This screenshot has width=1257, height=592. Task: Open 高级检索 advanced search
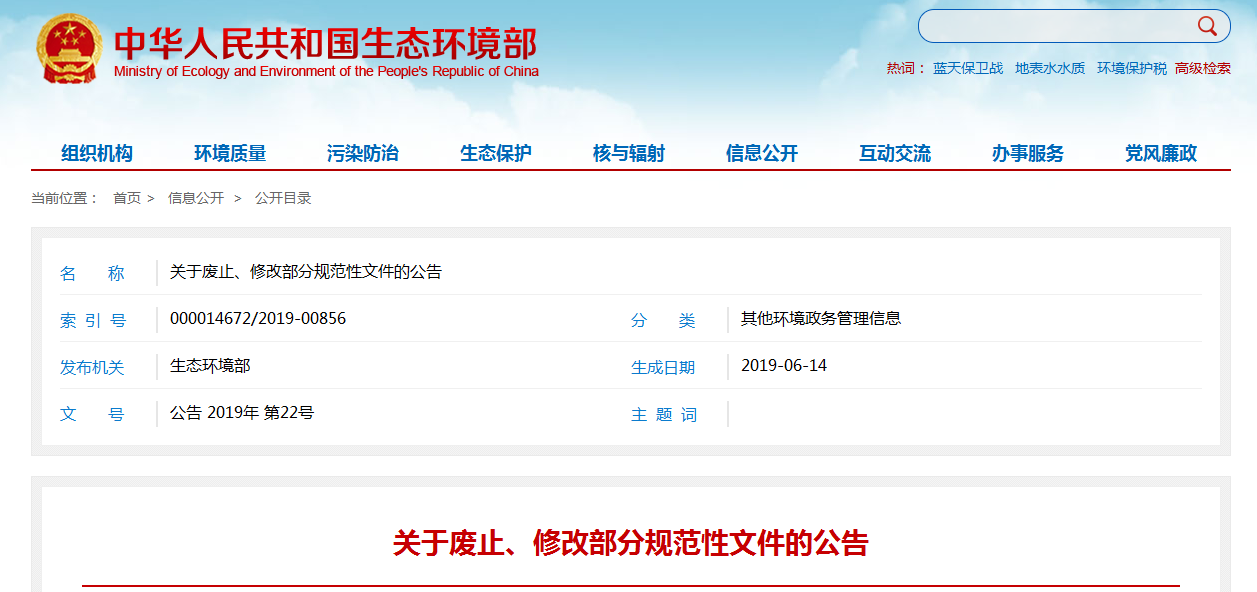tap(1203, 68)
